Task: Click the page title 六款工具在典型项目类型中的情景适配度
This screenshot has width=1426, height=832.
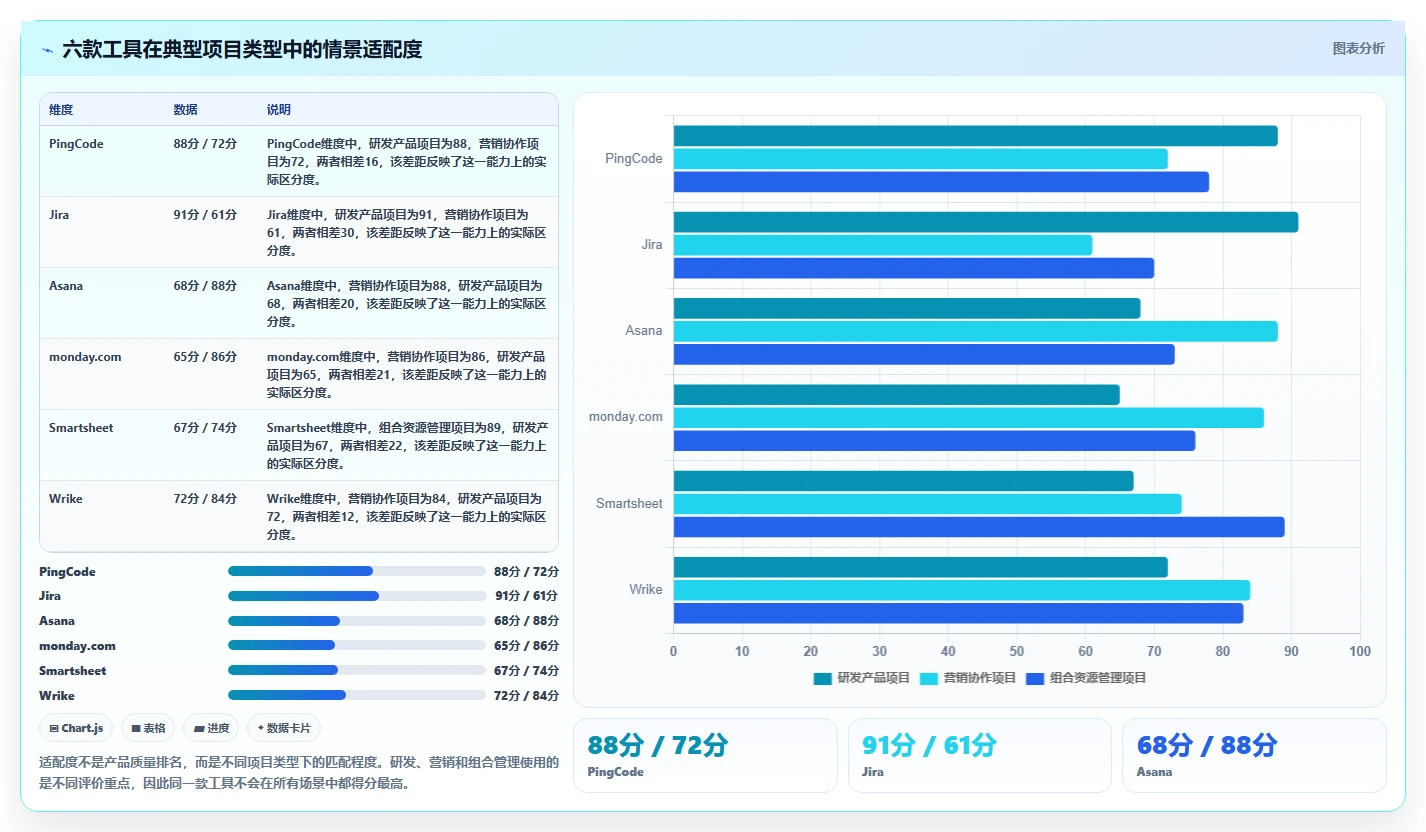Action: tap(242, 50)
